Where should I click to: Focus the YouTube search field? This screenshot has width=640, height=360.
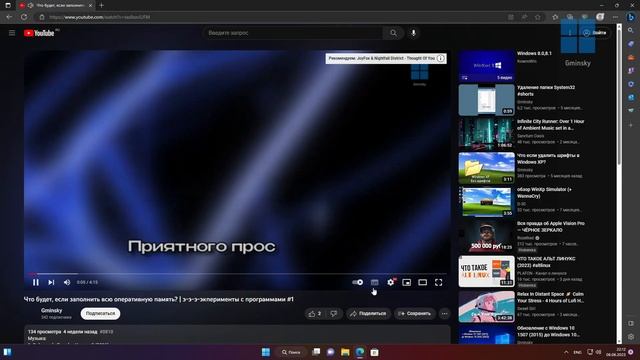[293, 33]
